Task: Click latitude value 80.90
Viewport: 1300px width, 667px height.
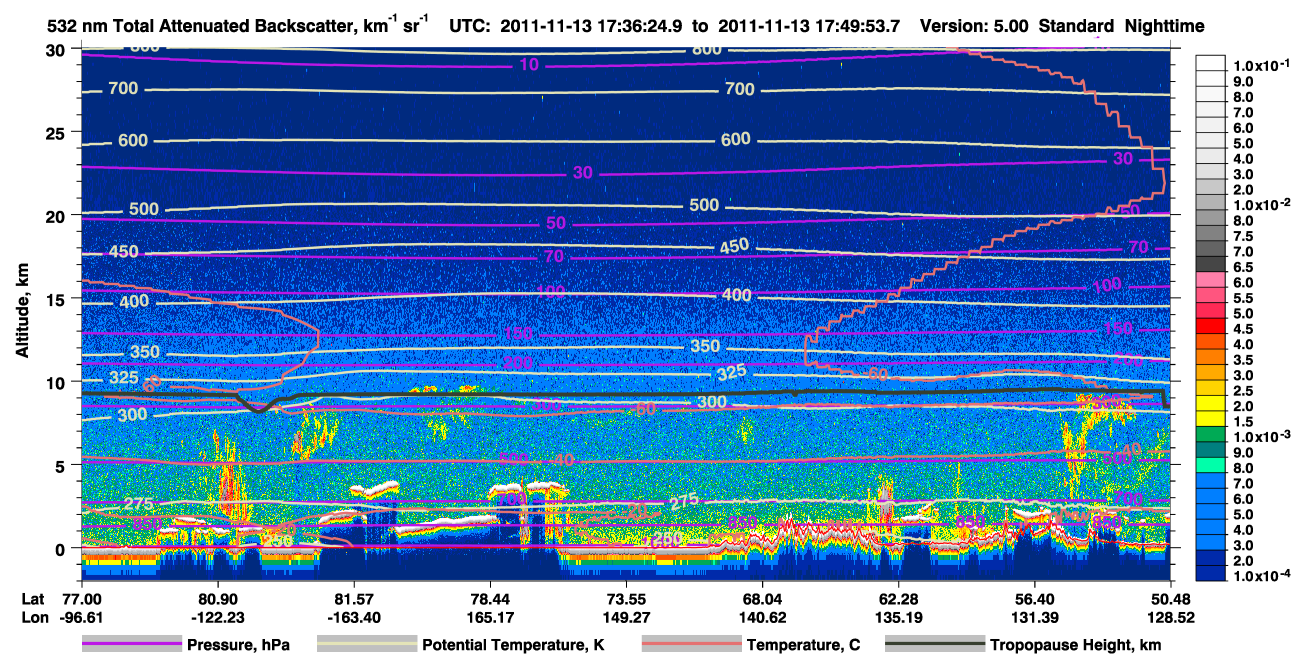Action: tap(218, 598)
